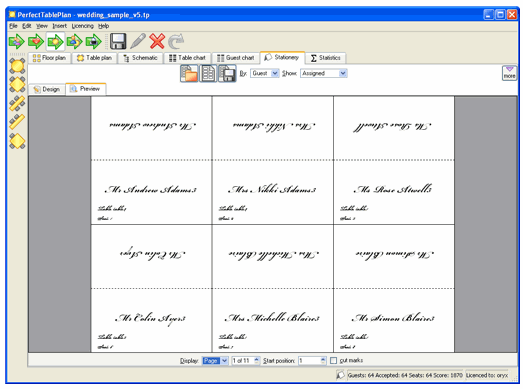Switch to the Floor plan tab

[49, 58]
